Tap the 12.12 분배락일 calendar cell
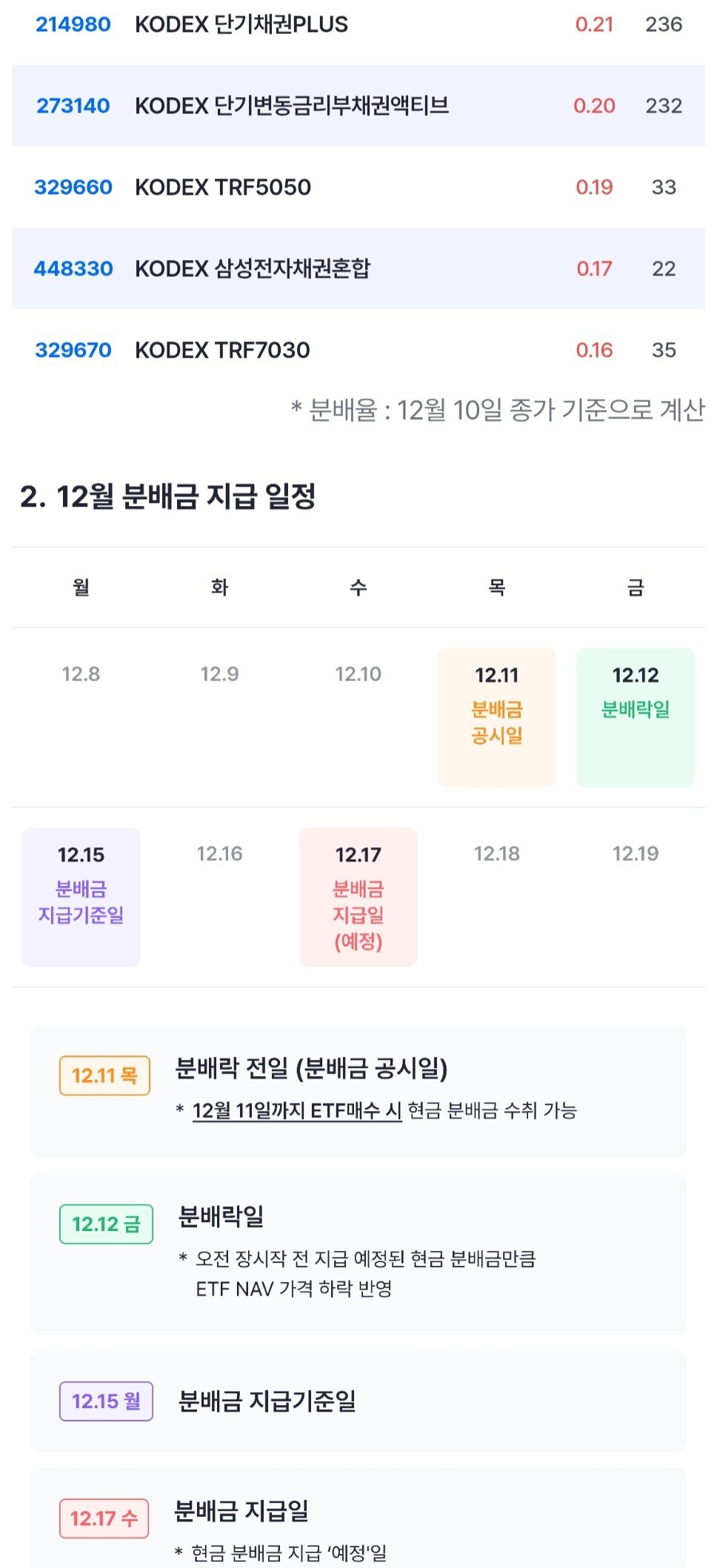 click(636, 717)
